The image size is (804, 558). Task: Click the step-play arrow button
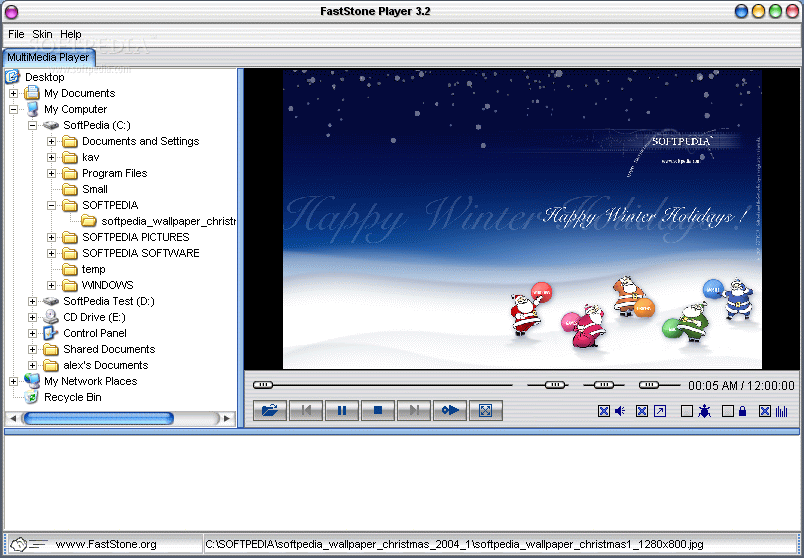[x=450, y=410]
